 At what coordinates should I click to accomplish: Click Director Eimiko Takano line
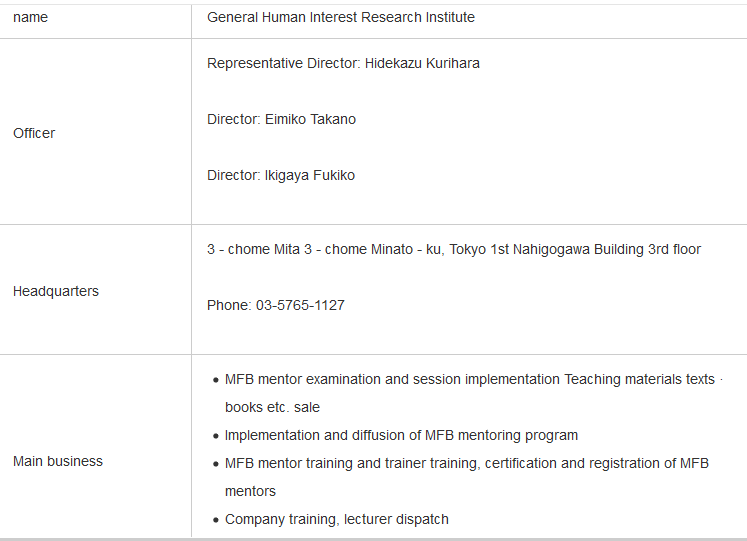281,119
